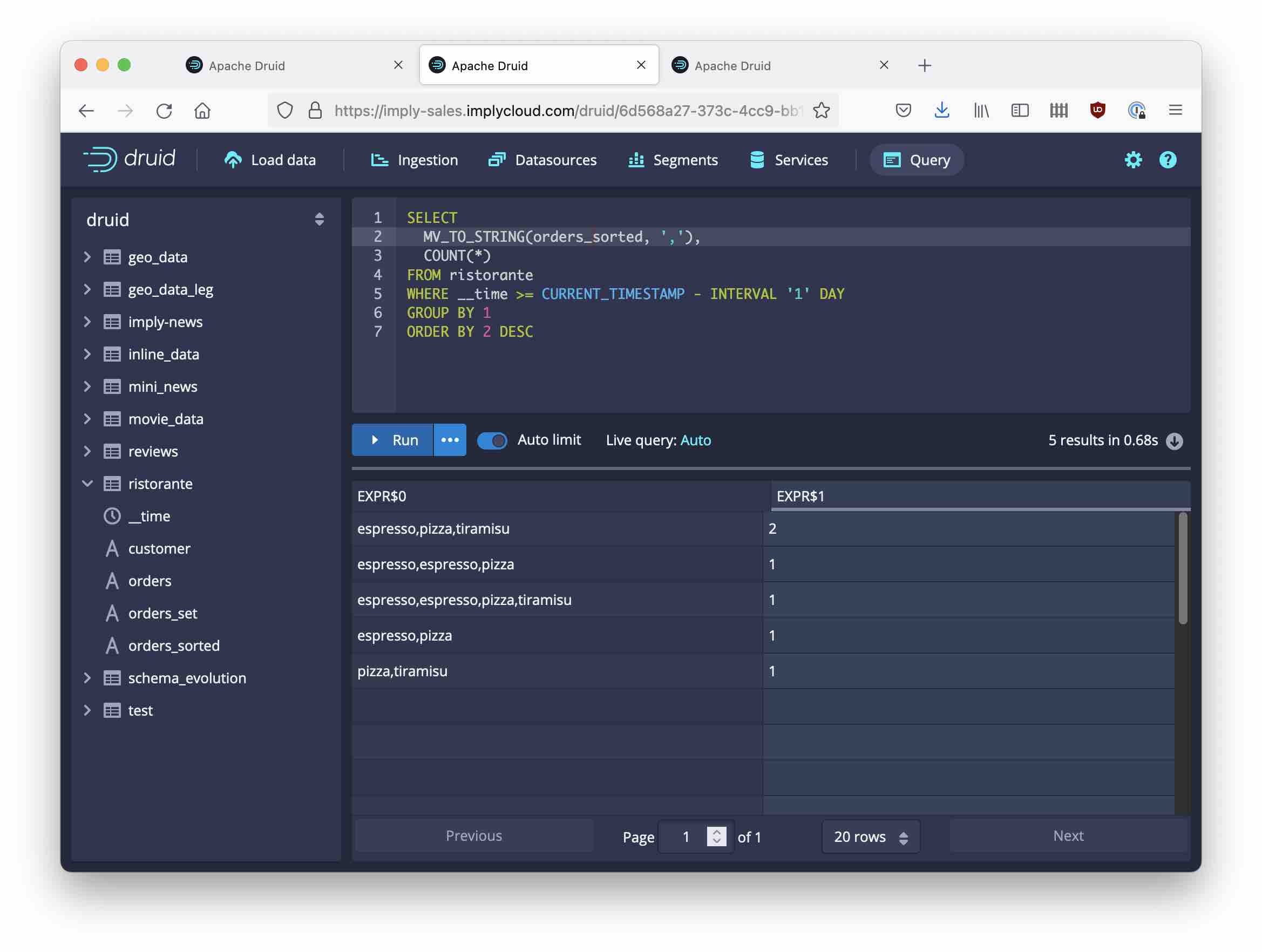This screenshot has width=1262, height=952.
Task: Open Load data cloud icon
Action: (x=233, y=160)
